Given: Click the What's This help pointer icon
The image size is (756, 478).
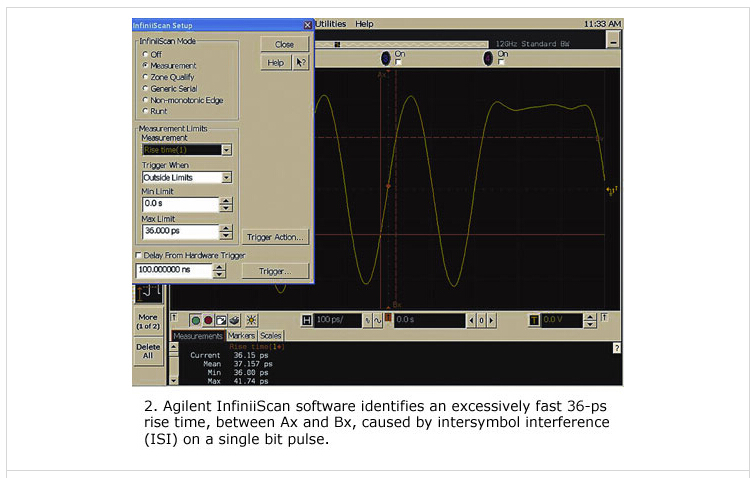Looking at the screenshot, I should [300, 62].
